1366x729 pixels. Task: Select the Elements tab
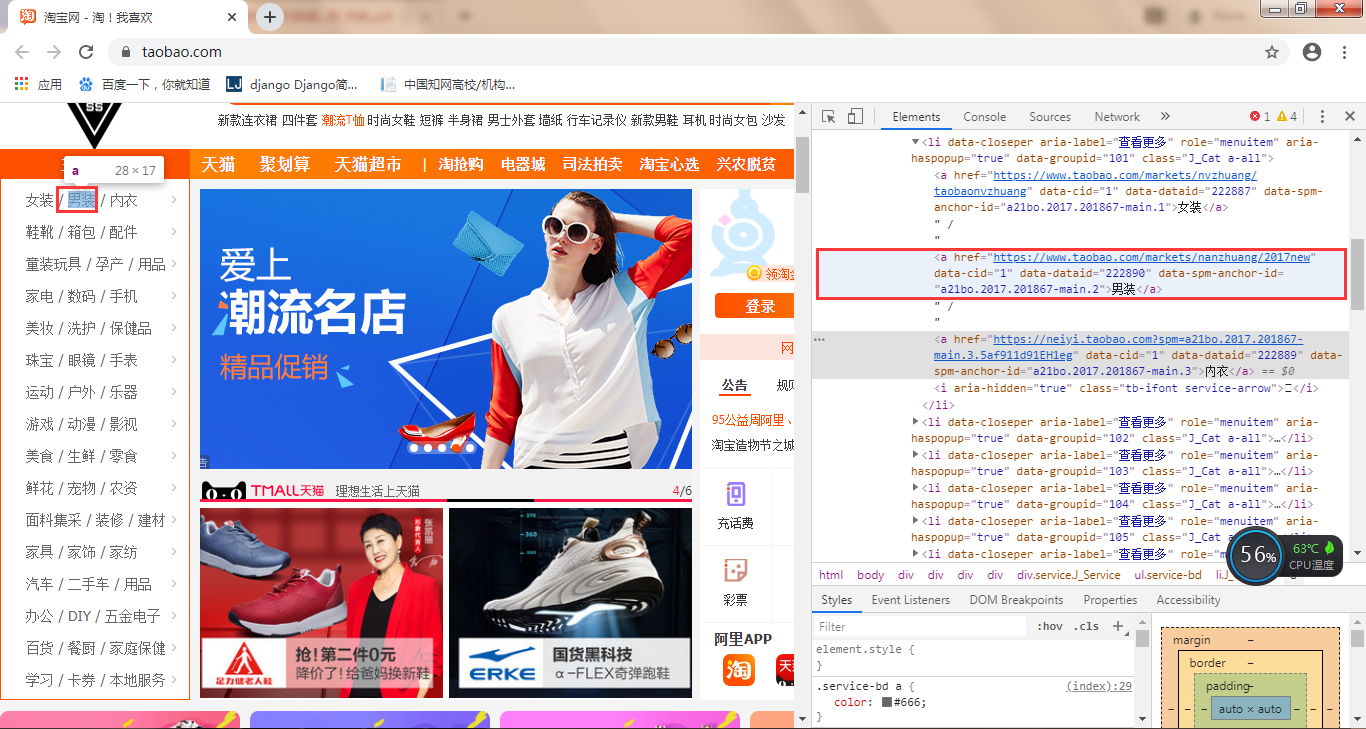[x=916, y=117]
